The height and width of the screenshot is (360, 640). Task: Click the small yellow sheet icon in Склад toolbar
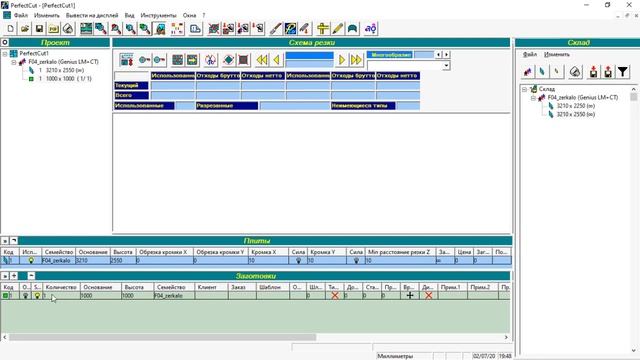pos(556,72)
